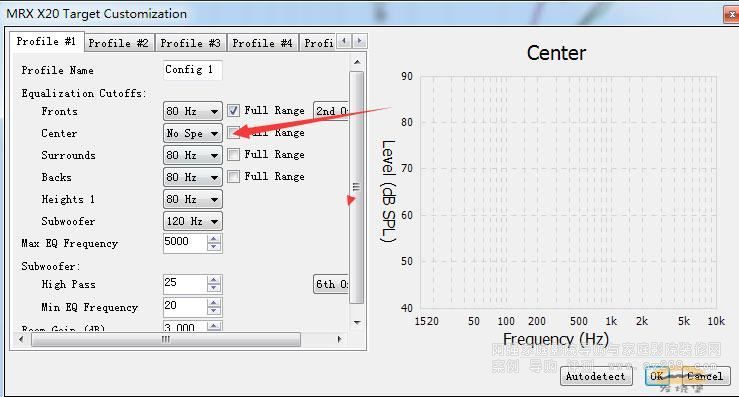Enable Backs Full Range checkbox
The height and width of the screenshot is (397, 739).
point(233,176)
